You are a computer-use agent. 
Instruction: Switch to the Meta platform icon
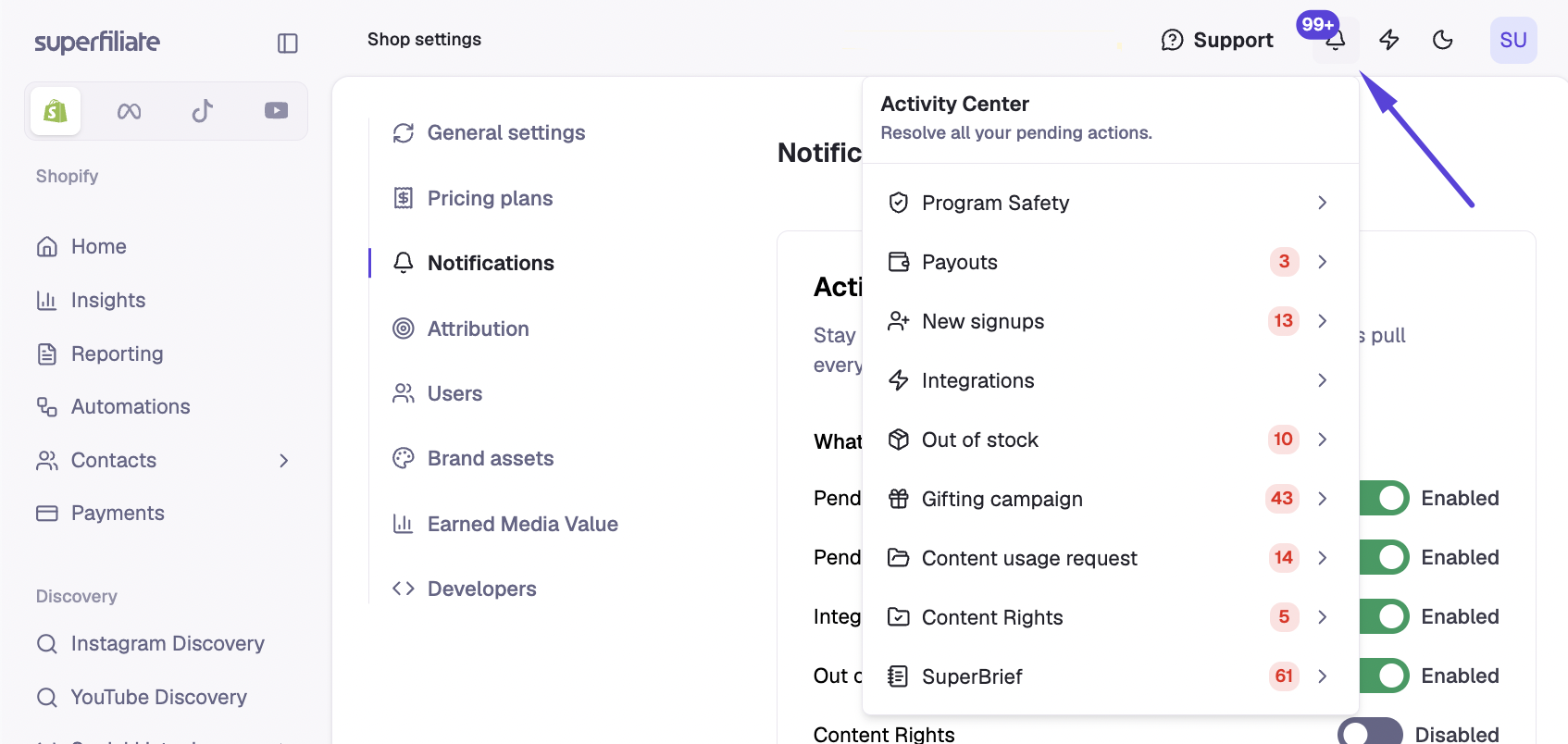pyautogui.click(x=129, y=111)
